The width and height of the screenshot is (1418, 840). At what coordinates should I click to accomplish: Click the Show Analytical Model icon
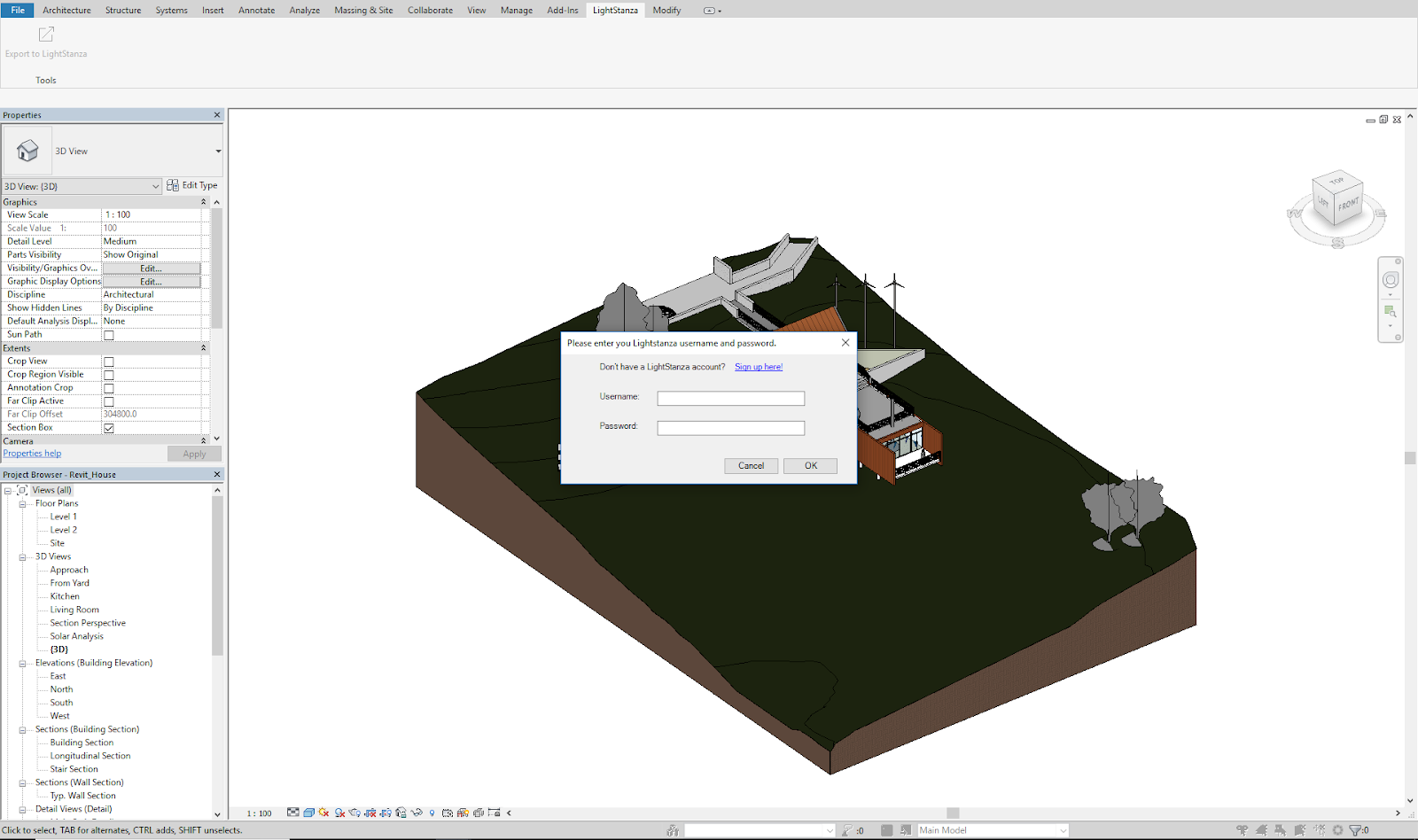(x=463, y=813)
